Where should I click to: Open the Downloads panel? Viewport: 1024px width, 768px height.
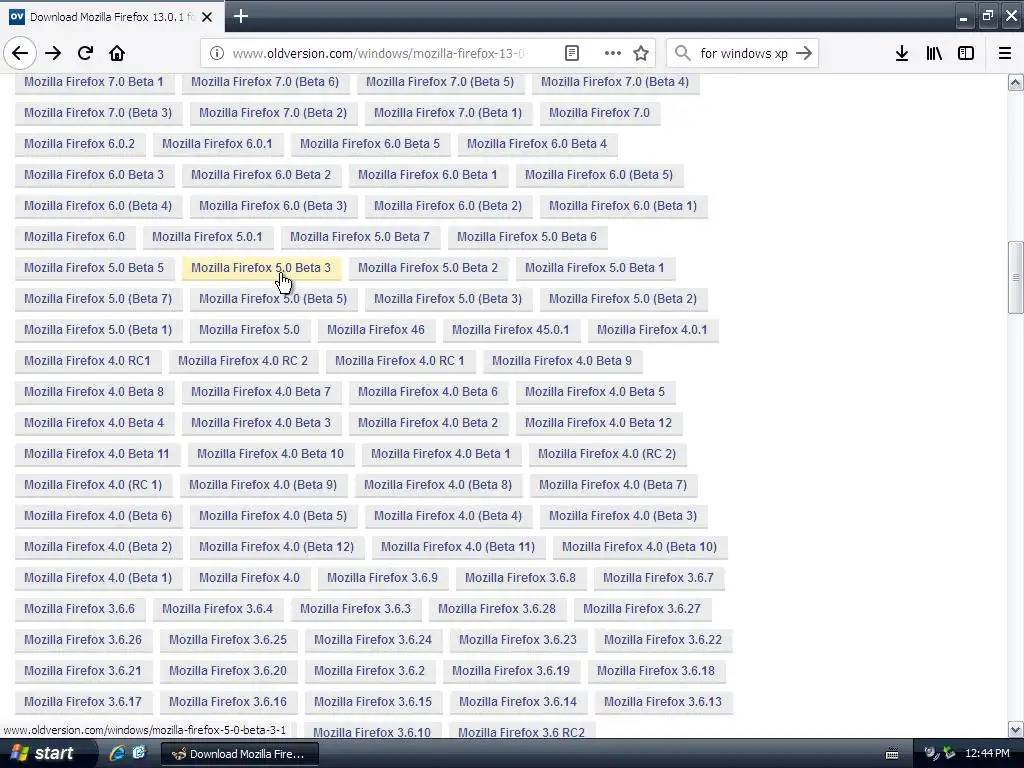902,53
